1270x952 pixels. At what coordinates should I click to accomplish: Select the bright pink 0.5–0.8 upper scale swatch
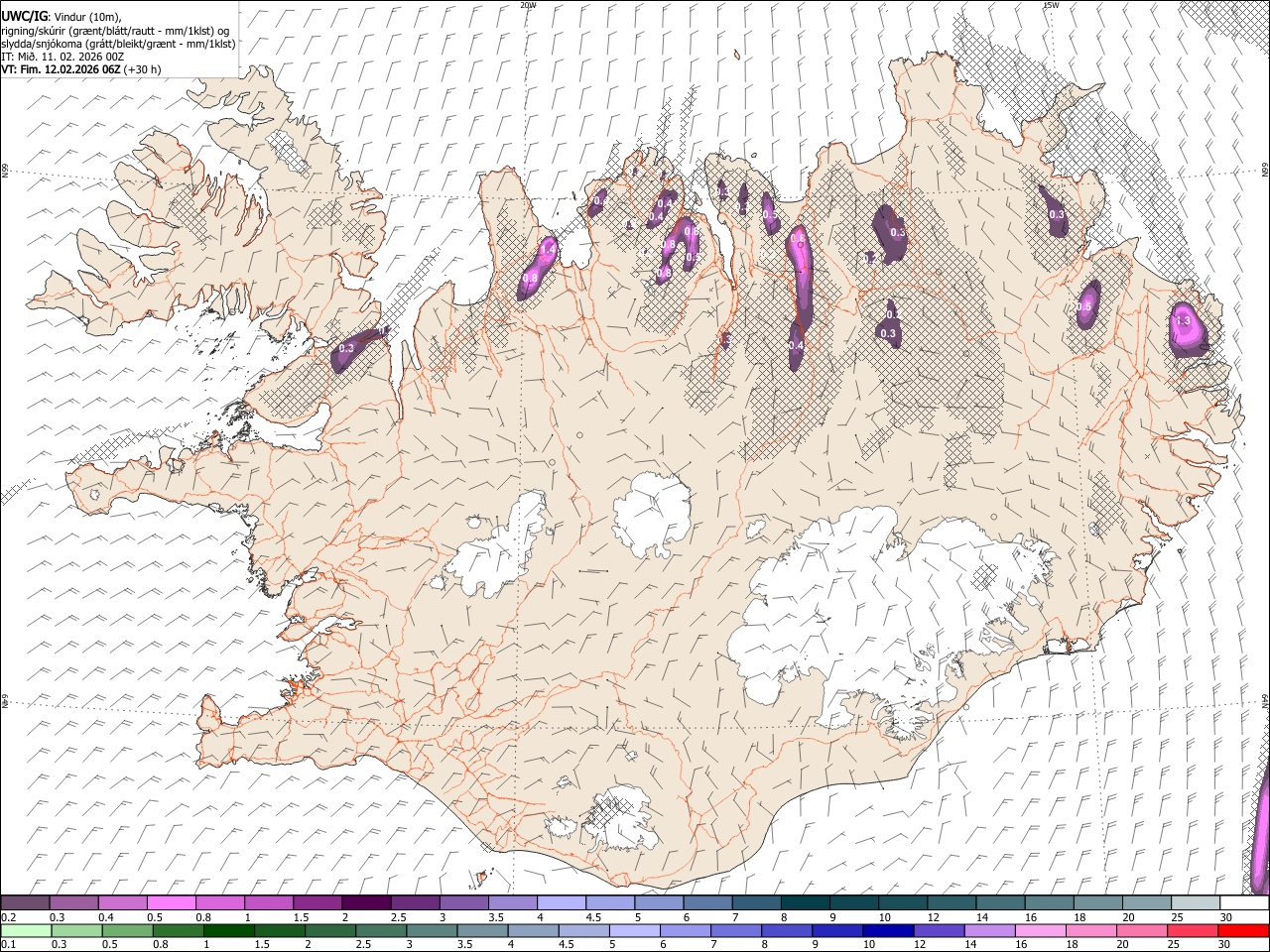(x=171, y=902)
